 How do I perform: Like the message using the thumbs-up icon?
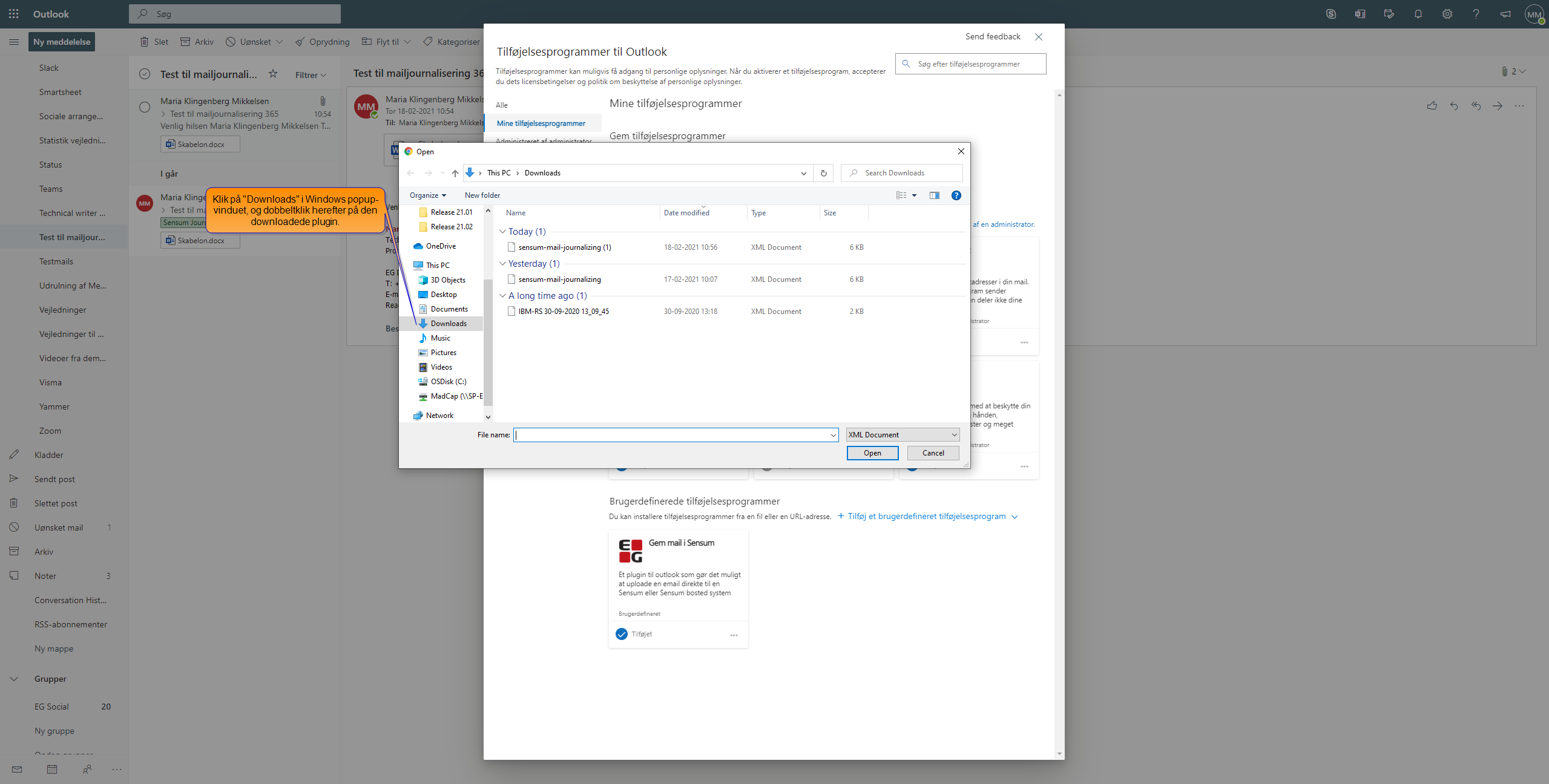1432,105
